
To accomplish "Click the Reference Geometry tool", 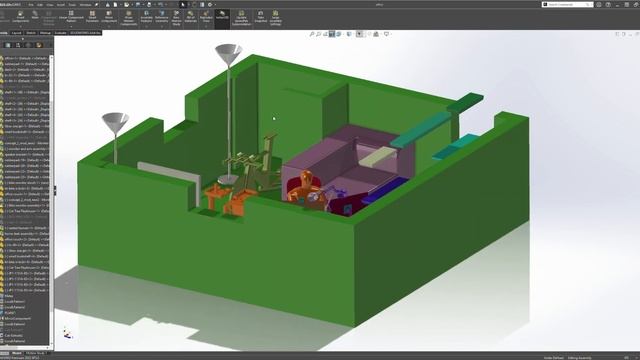I will click(x=162, y=17).
